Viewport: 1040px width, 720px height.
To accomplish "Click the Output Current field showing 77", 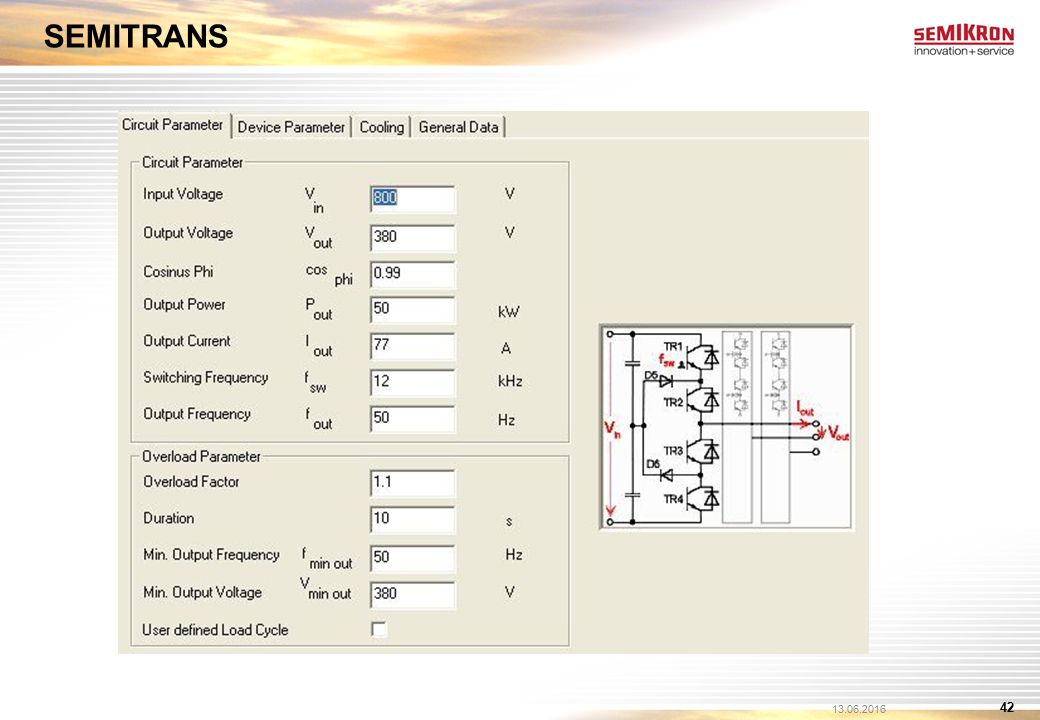I will pyautogui.click(x=413, y=346).
